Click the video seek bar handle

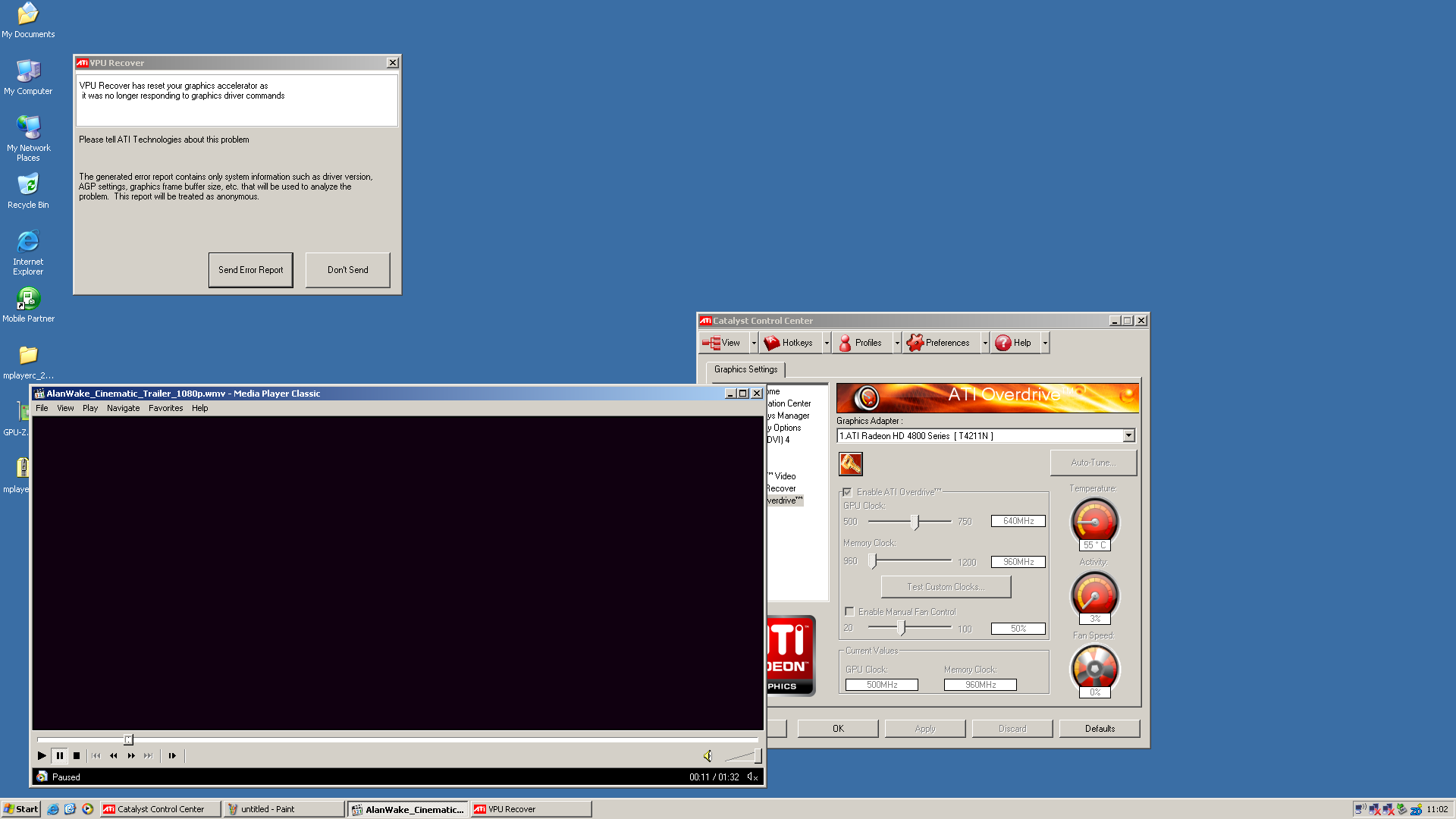pyautogui.click(x=128, y=739)
